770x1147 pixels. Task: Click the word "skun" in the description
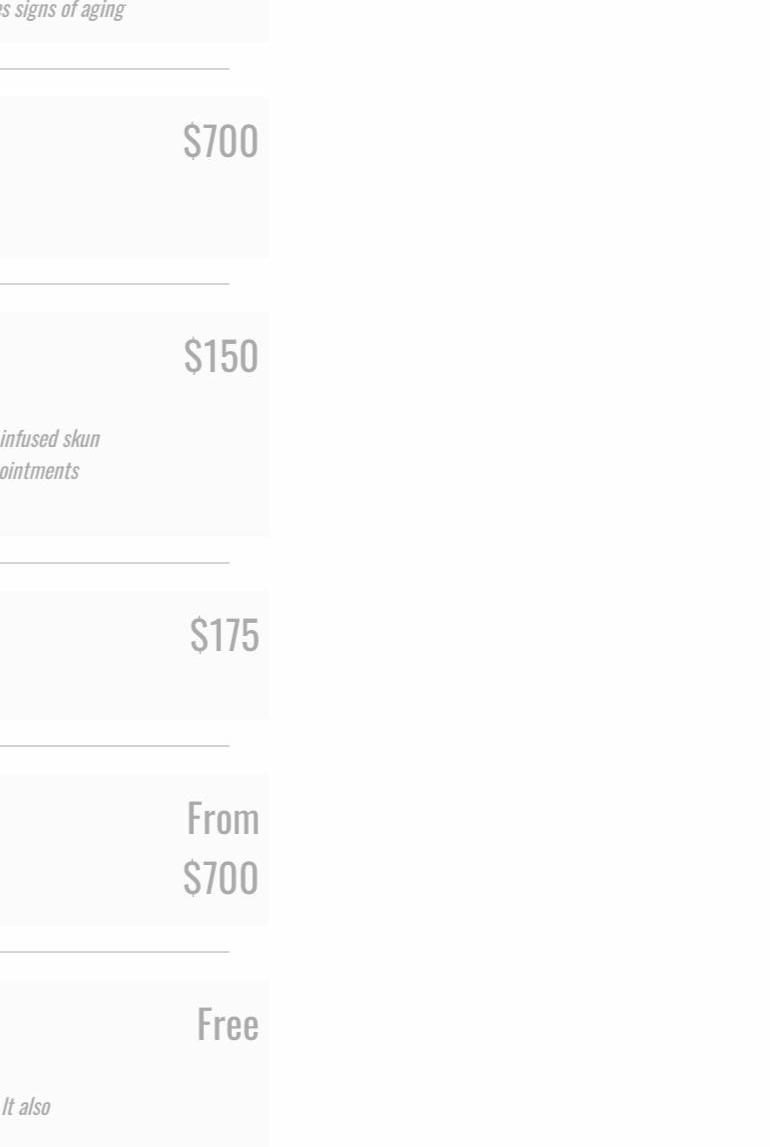(80, 438)
